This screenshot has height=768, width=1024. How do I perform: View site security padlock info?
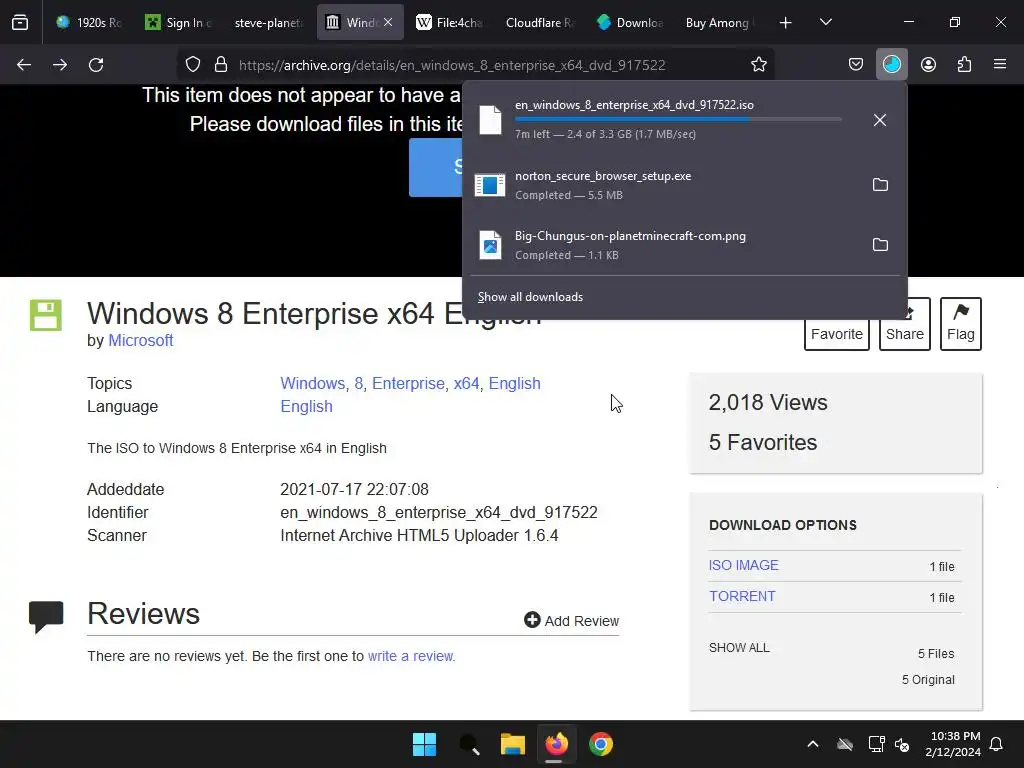221,65
